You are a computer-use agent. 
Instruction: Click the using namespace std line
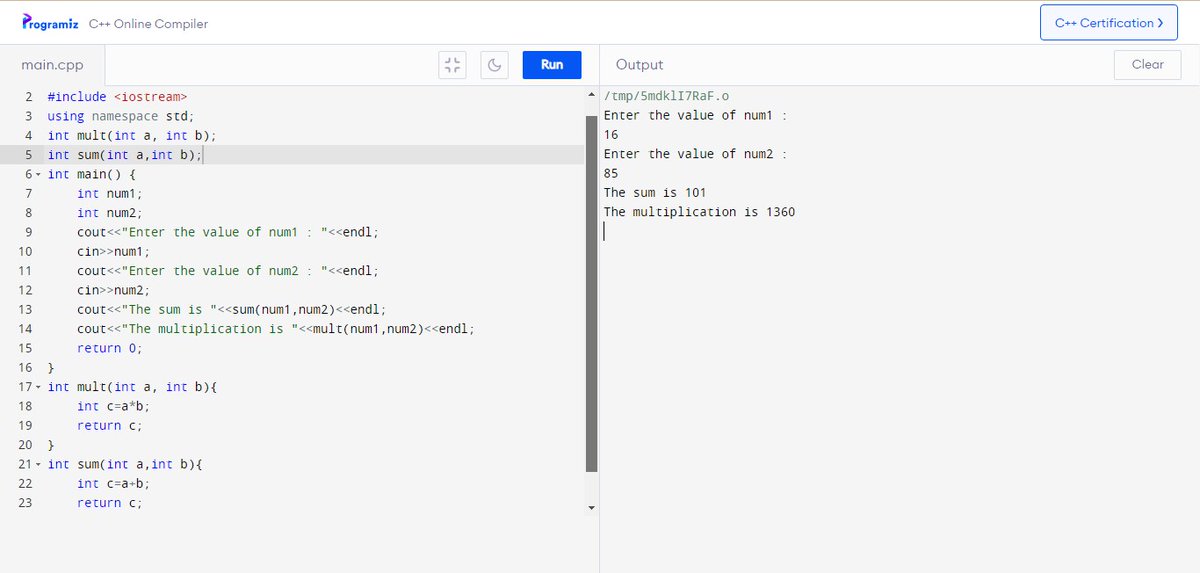121,116
